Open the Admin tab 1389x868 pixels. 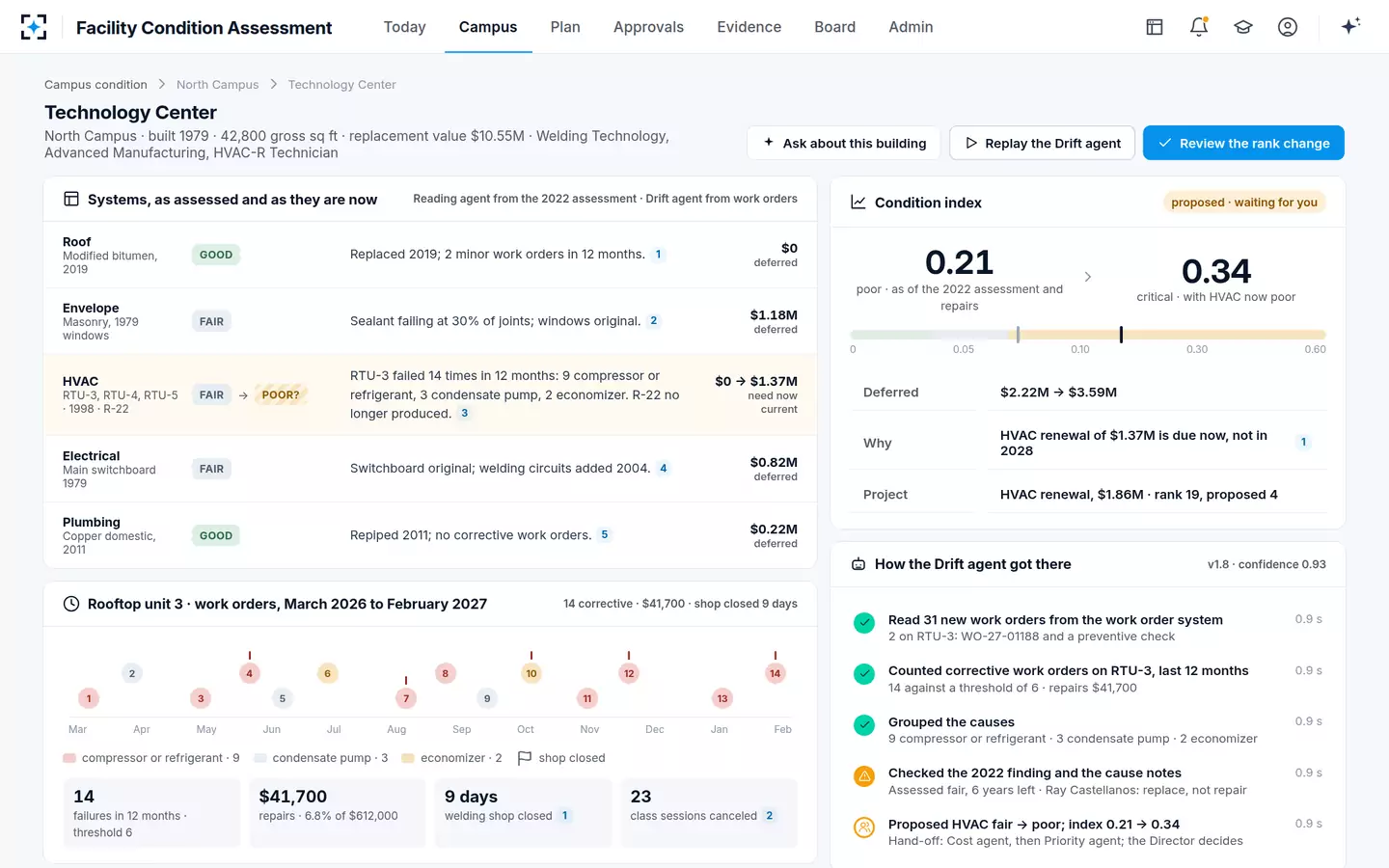[912, 27]
